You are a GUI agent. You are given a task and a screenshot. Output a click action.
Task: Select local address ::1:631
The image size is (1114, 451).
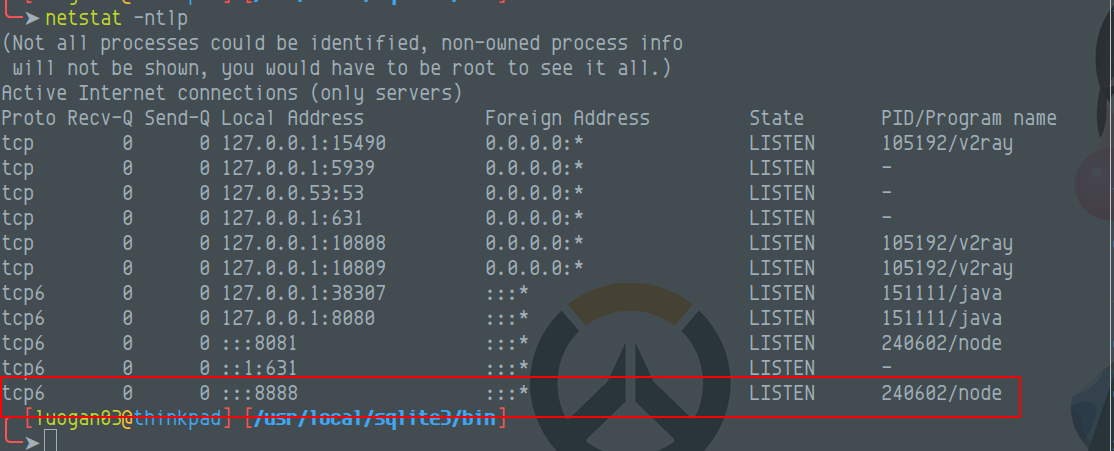point(259,369)
